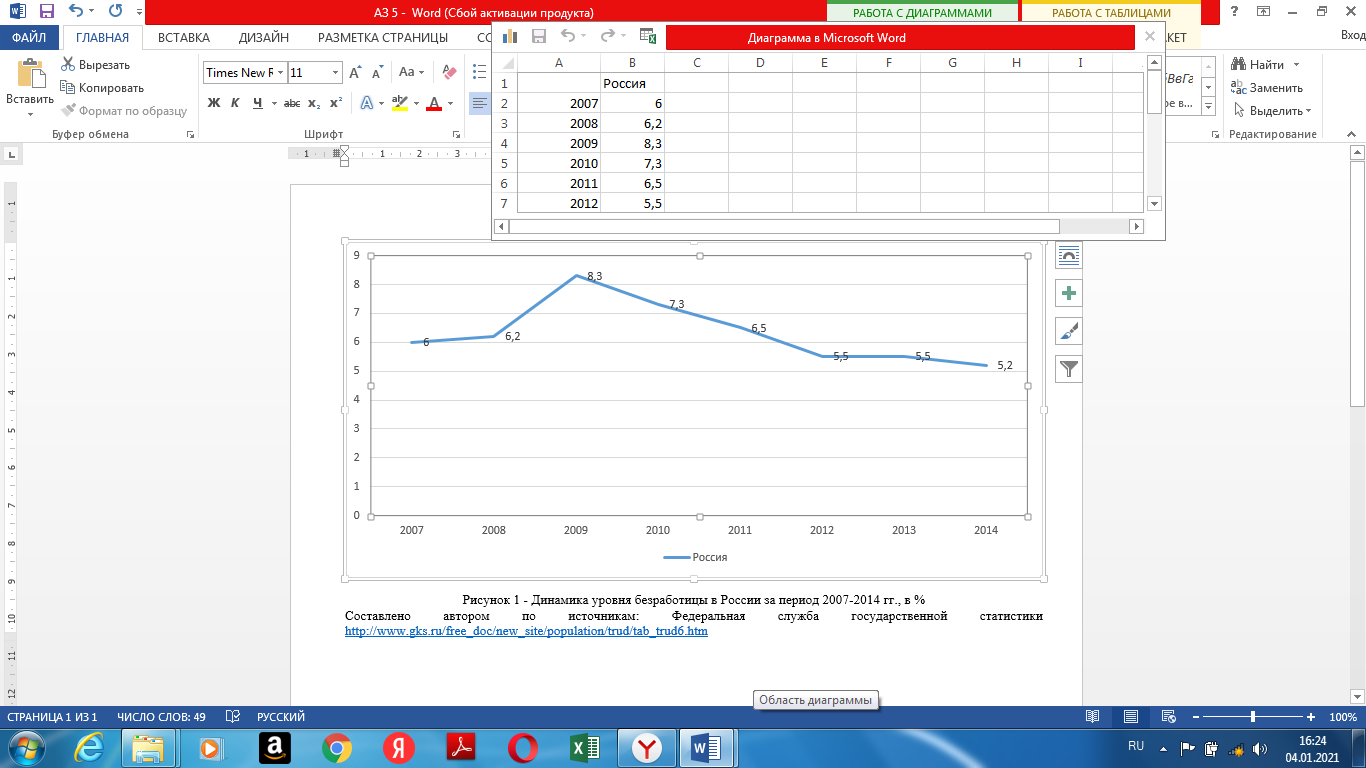
Task: Open the Chart Elements plus button
Action: [1069, 293]
